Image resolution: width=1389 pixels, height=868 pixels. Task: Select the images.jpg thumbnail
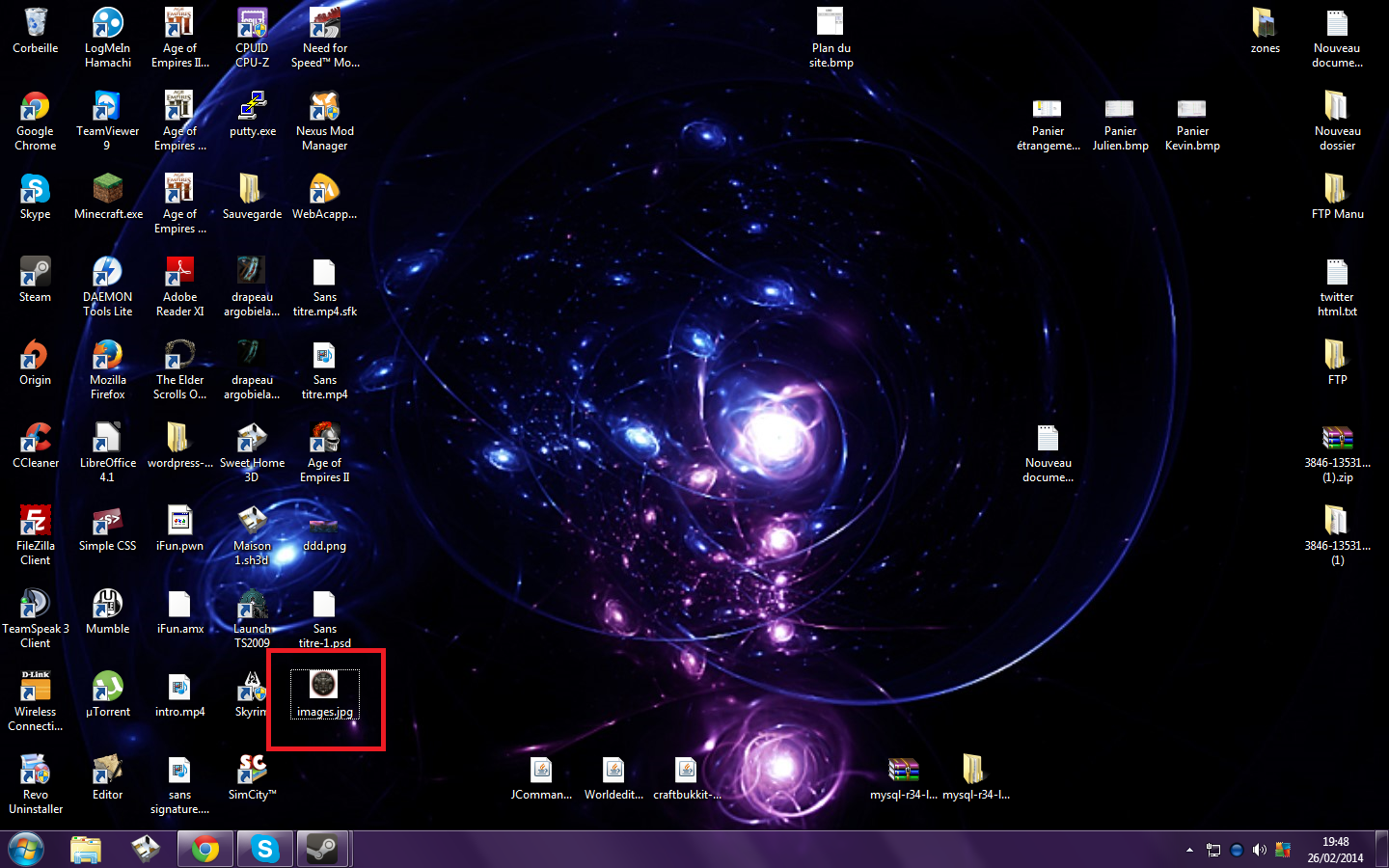324,694
